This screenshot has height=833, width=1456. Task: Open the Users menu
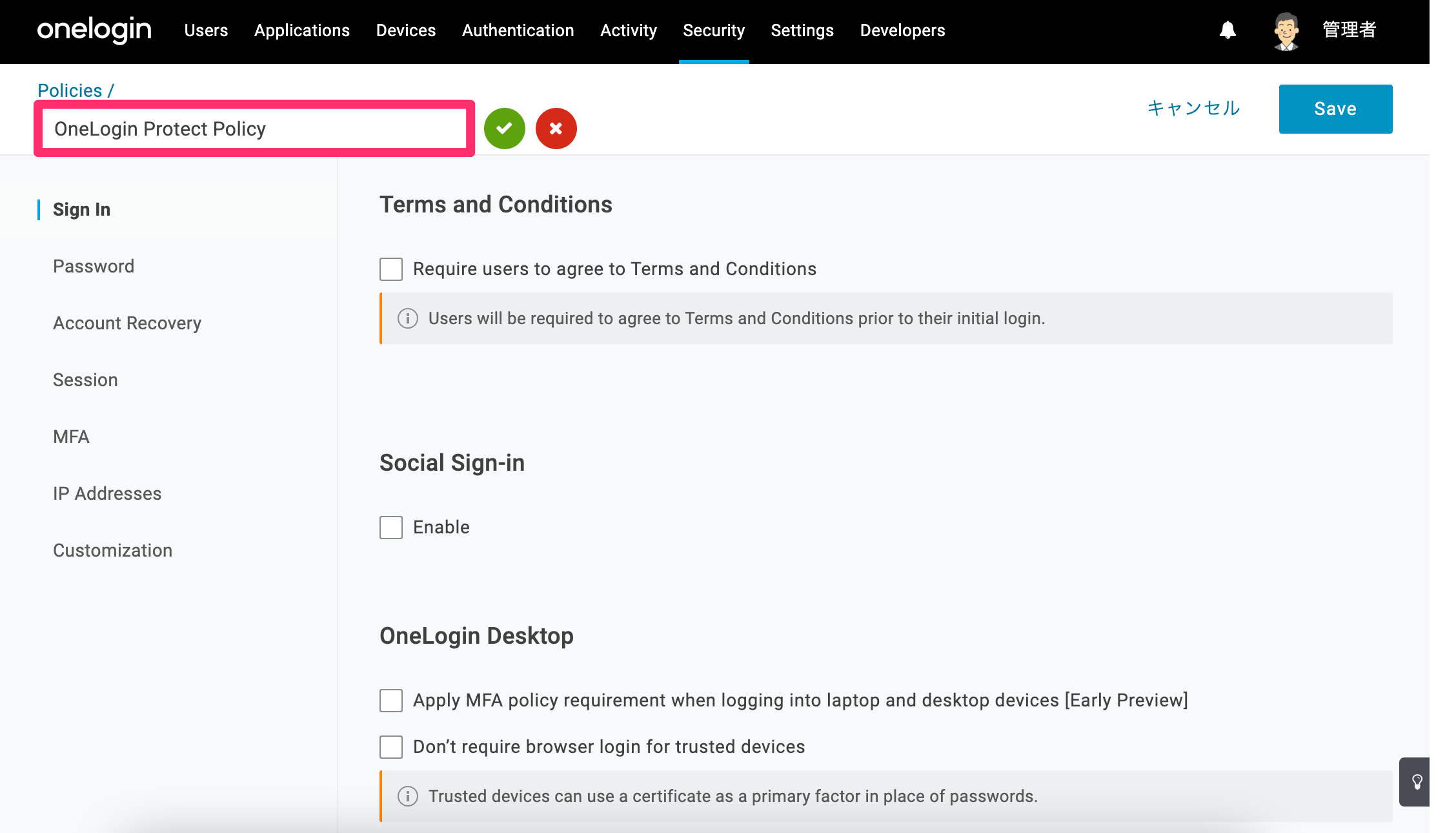pos(206,30)
